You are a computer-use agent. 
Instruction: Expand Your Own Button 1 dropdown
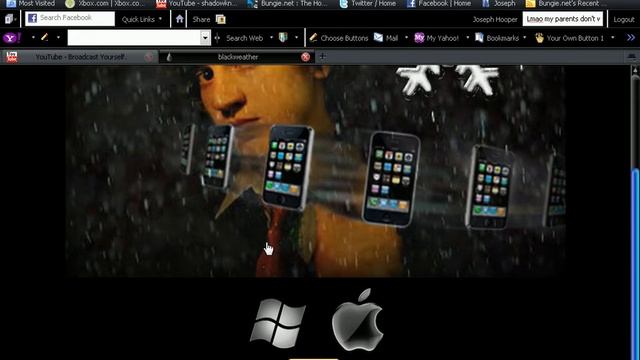(x=613, y=38)
